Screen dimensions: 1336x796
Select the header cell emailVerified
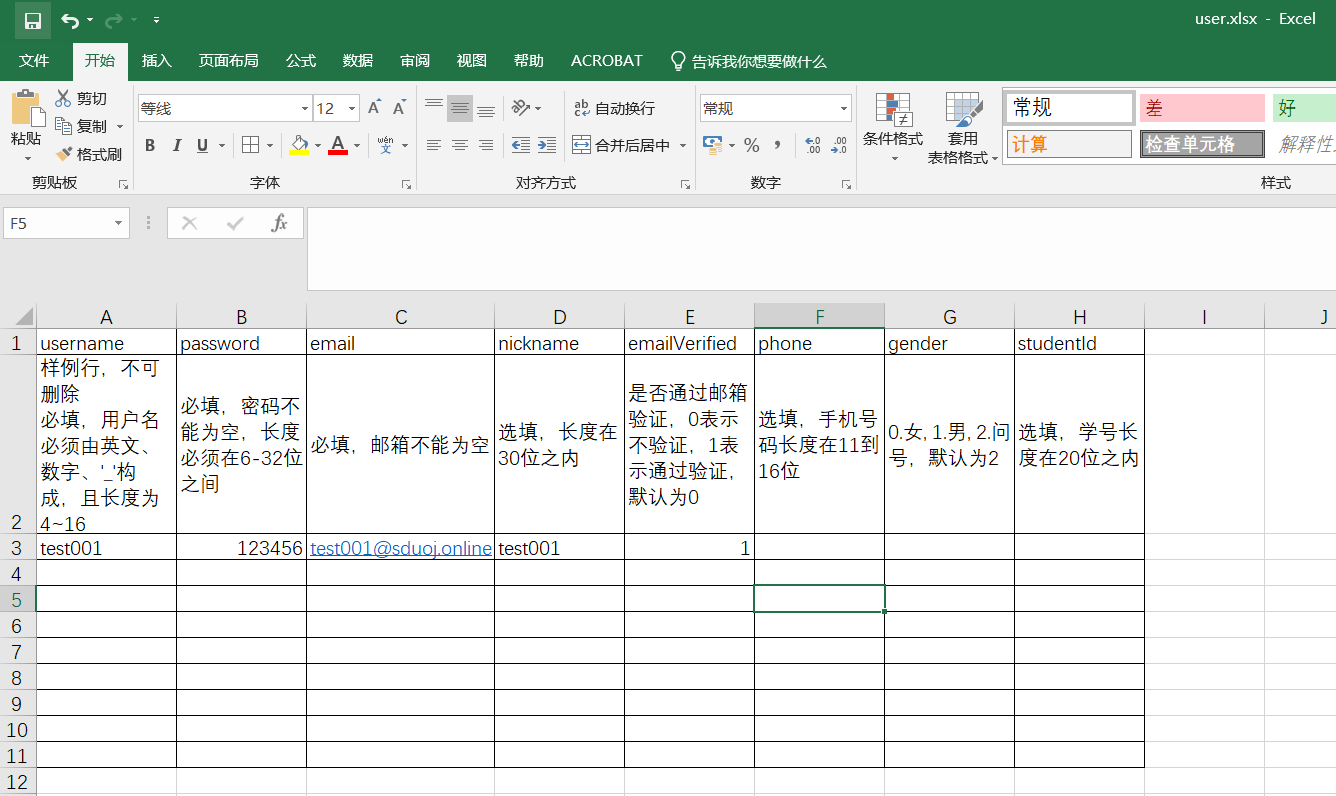[690, 343]
